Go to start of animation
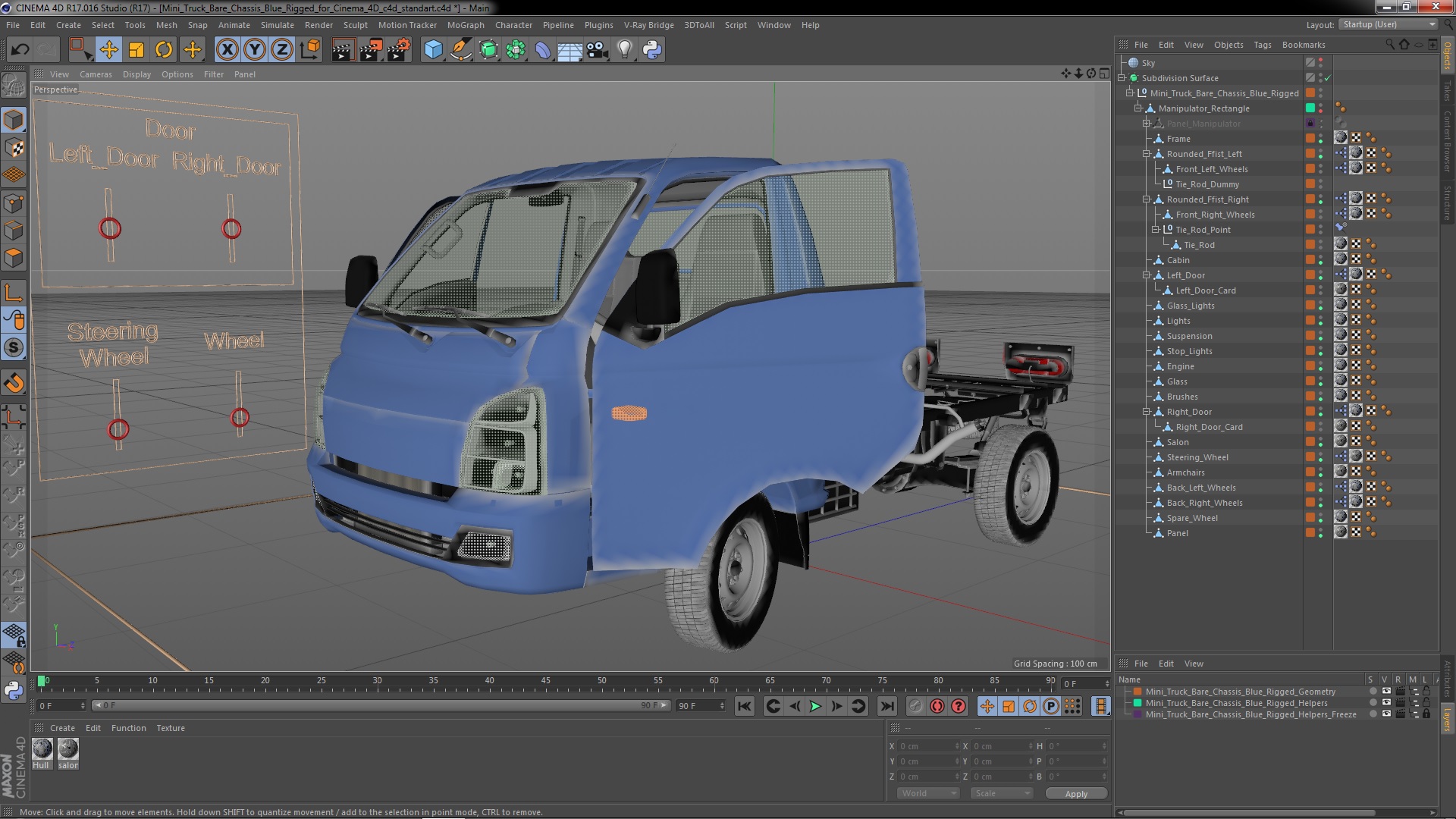Screen dimensions: 1456x819 point(745,706)
